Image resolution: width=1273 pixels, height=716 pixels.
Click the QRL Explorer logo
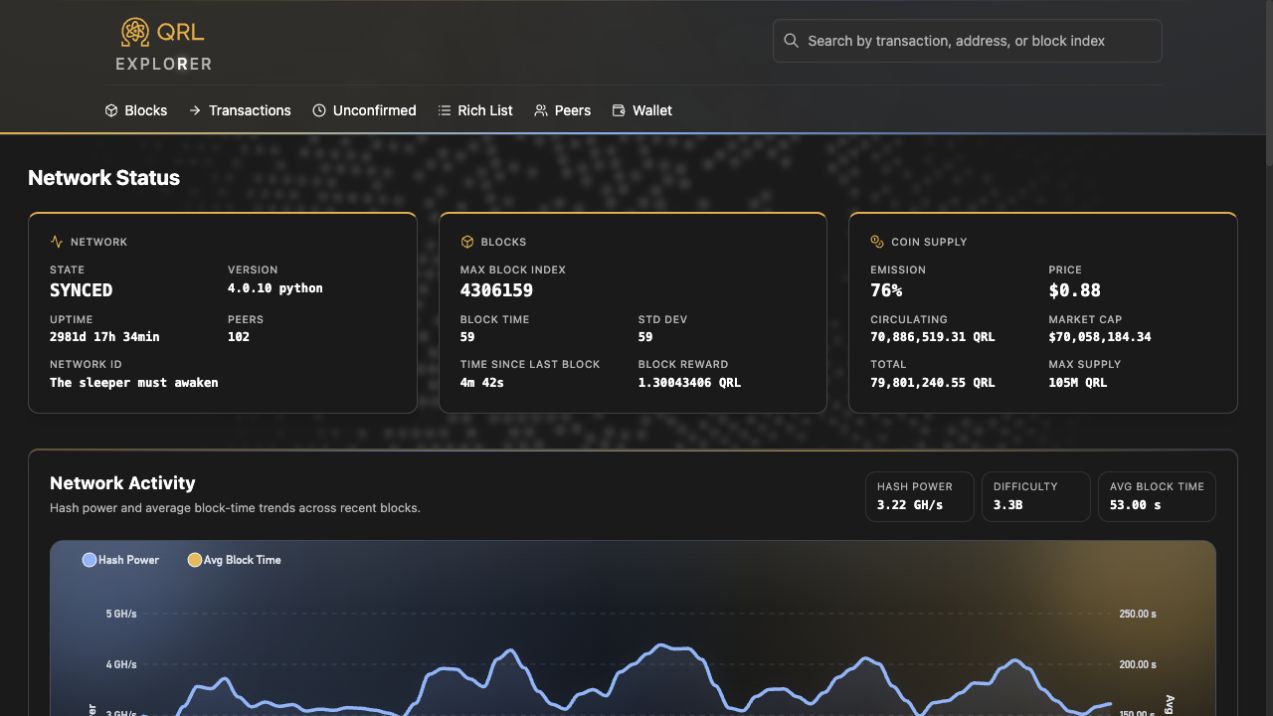[x=165, y=45]
